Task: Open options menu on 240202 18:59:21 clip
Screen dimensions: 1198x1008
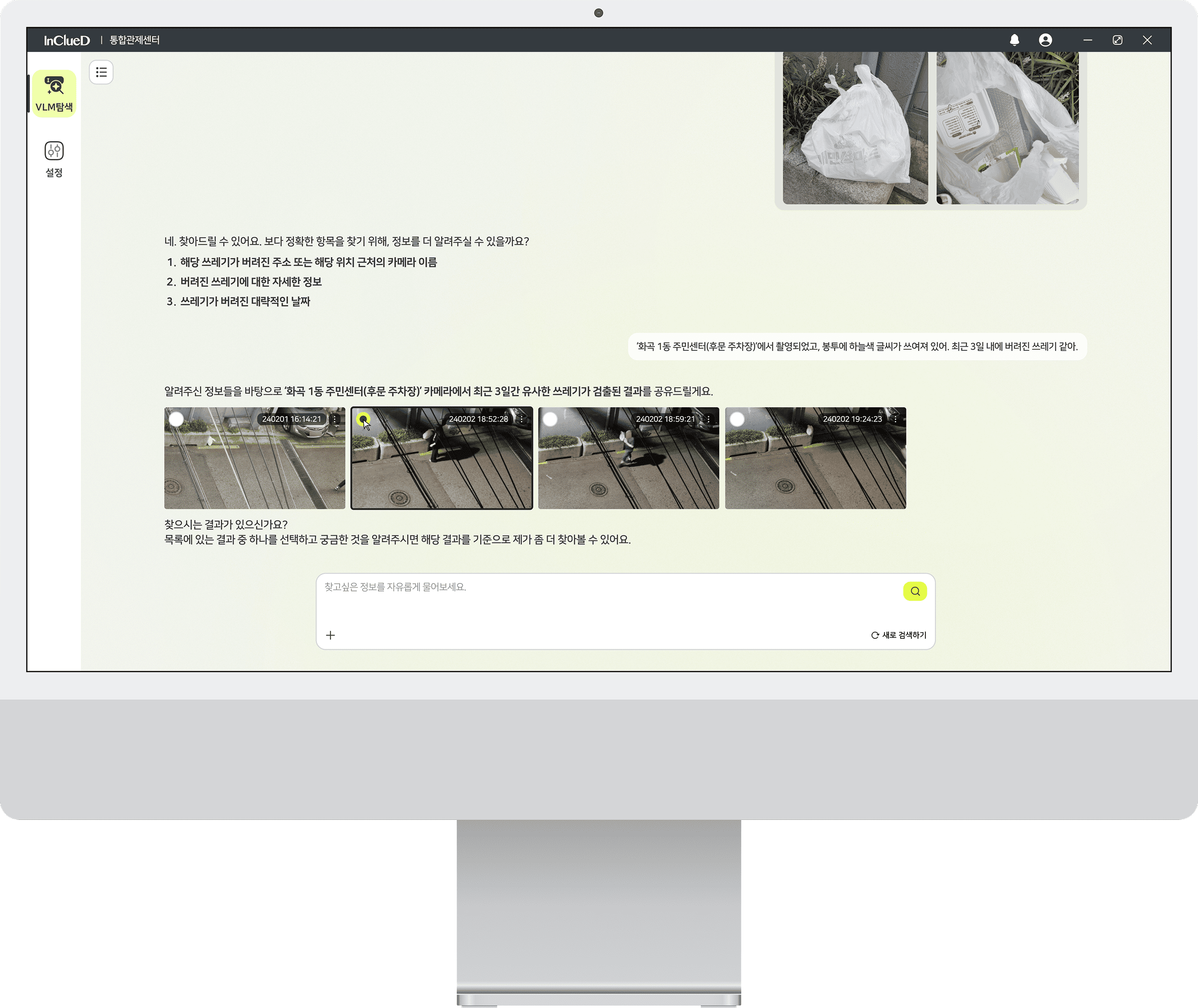Action: [x=708, y=419]
